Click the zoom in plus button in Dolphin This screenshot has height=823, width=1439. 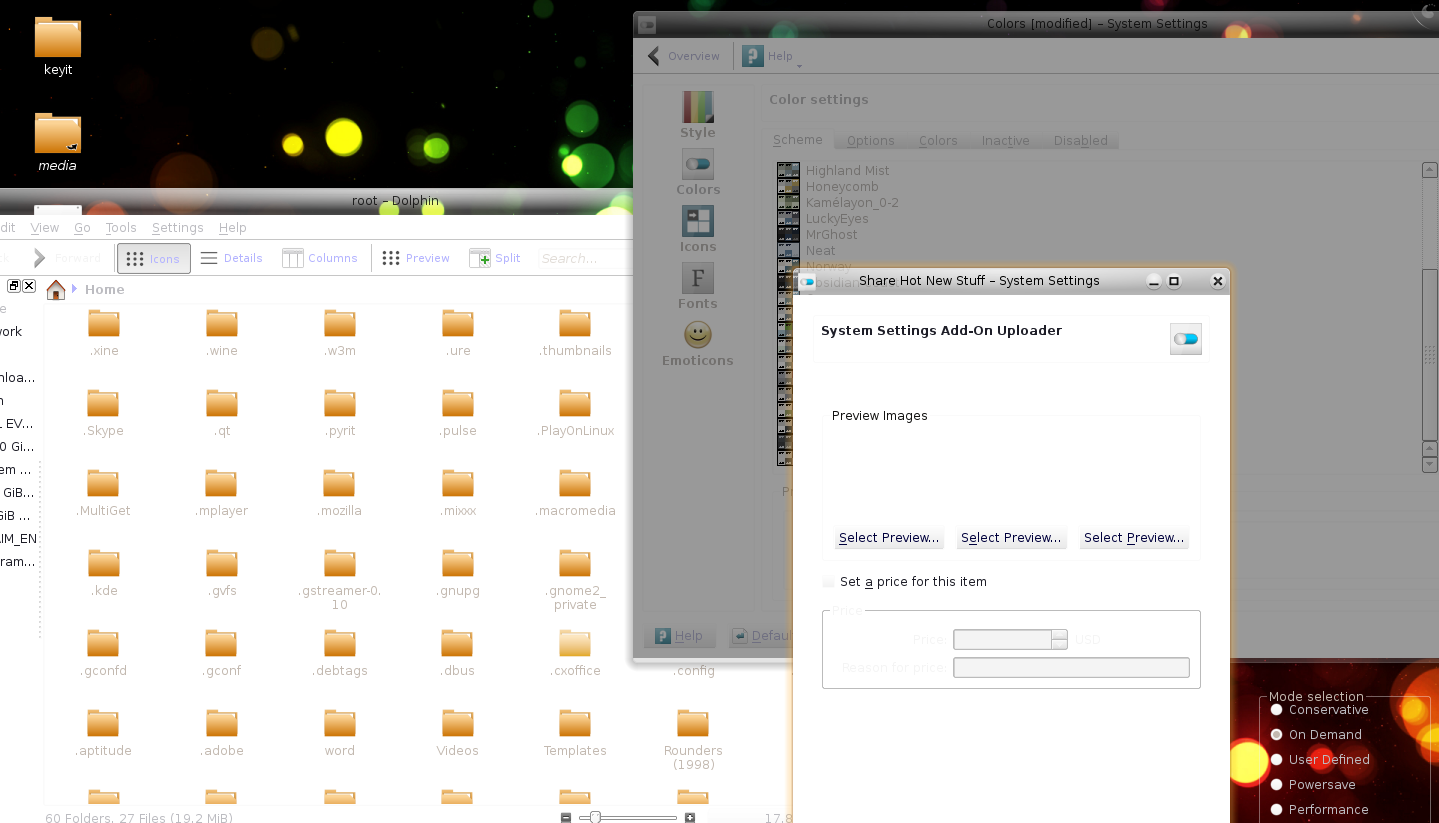(690, 817)
